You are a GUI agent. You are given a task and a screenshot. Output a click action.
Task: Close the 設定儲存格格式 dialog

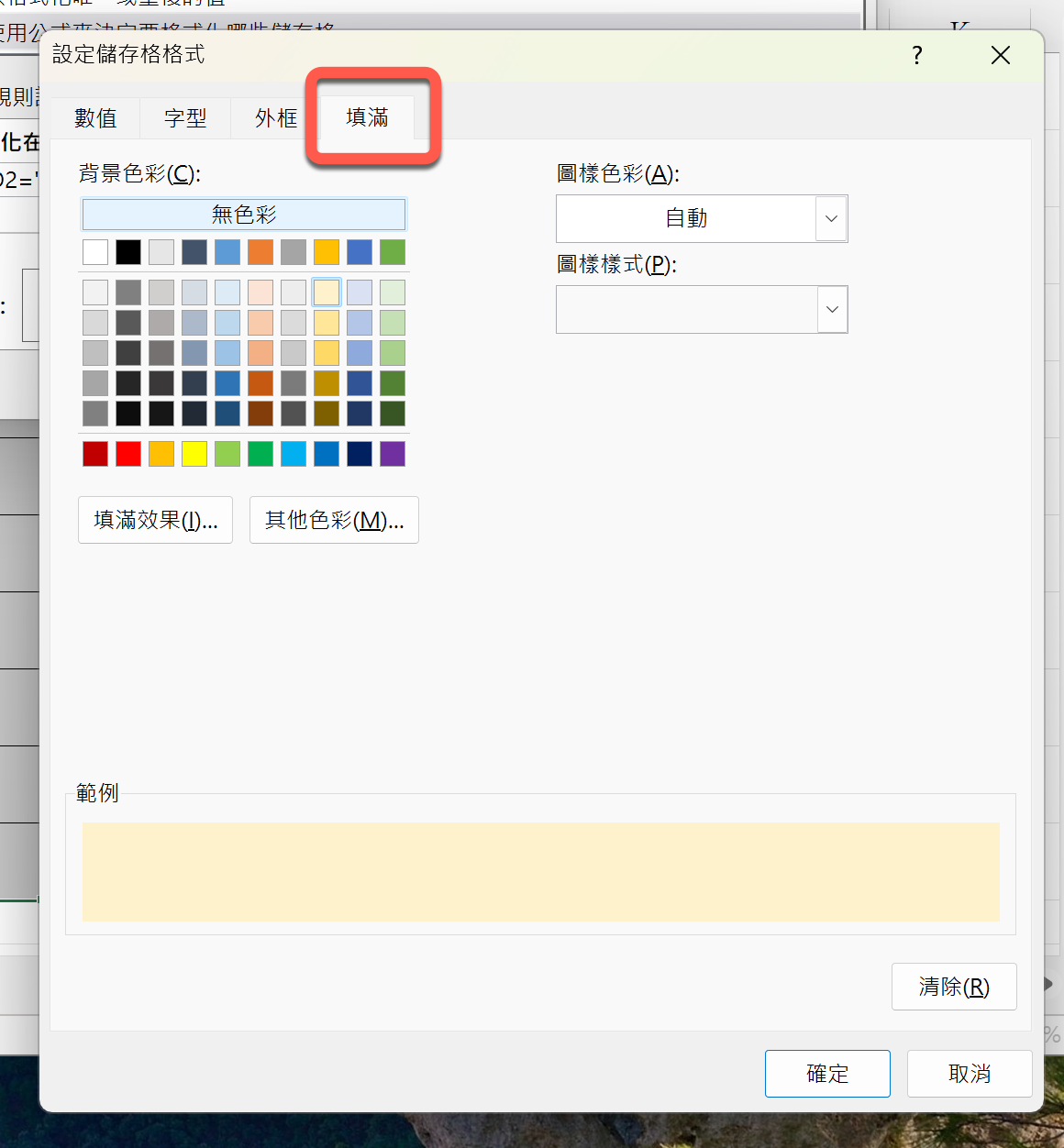[x=1000, y=55]
